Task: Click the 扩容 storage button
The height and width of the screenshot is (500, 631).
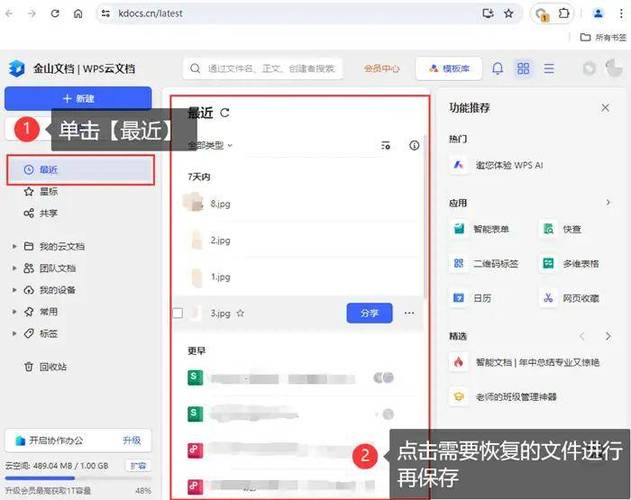Action: (x=138, y=466)
